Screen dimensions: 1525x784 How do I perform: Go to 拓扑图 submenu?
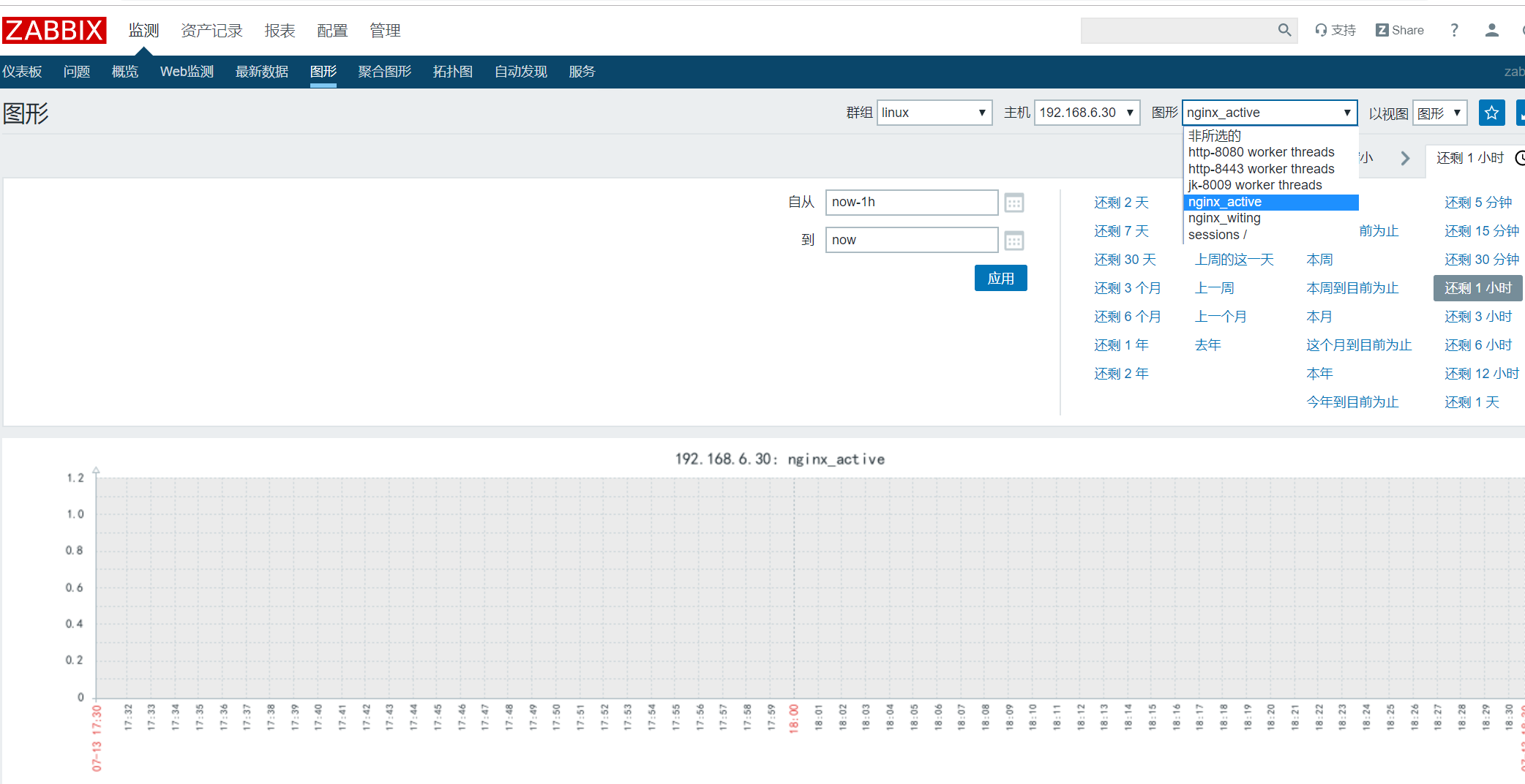click(x=453, y=72)
